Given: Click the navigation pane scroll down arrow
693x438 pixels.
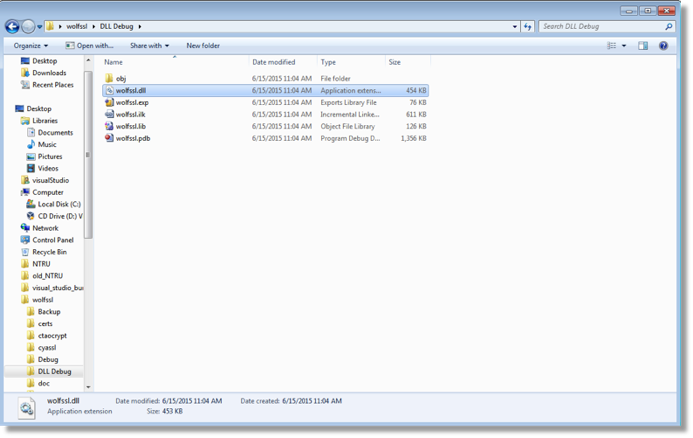Looking at the screenshot, I should (88, 387).
